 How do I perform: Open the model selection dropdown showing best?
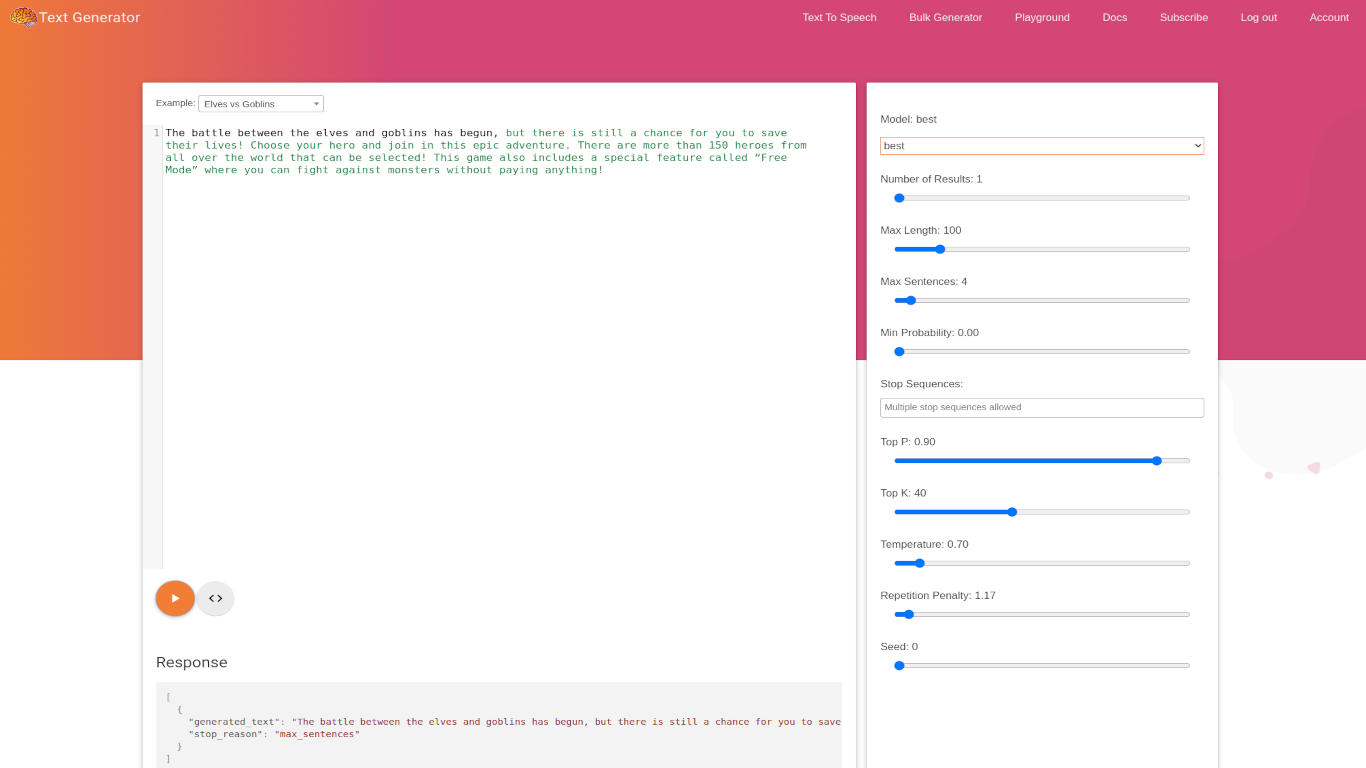(1041, 145)
